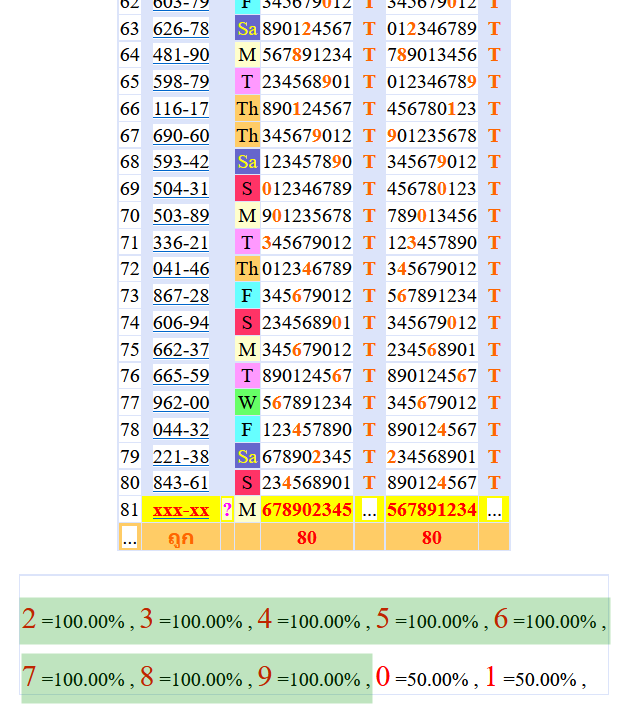This screenshot has width=637, height=713.
Task: Open the 598-79 result link
Action: coord(181,82)
